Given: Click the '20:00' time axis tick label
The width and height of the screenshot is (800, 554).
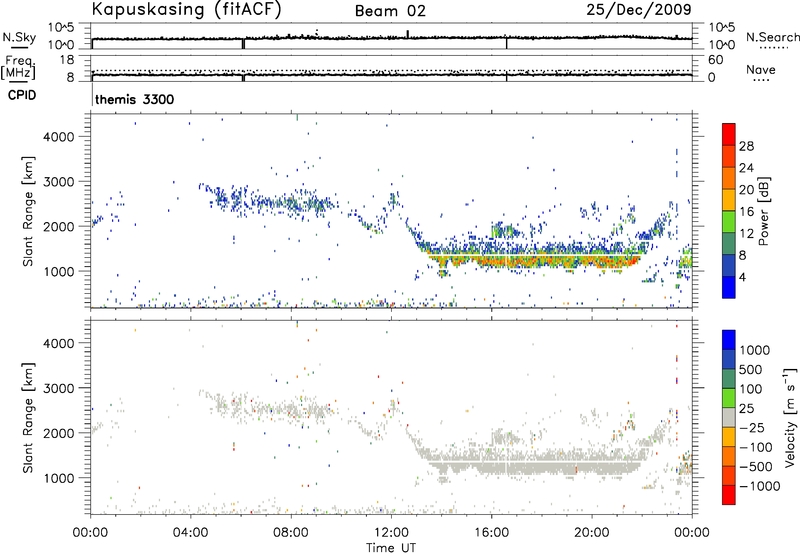Looking at the screenshot, I should click(x=592, y=533).
